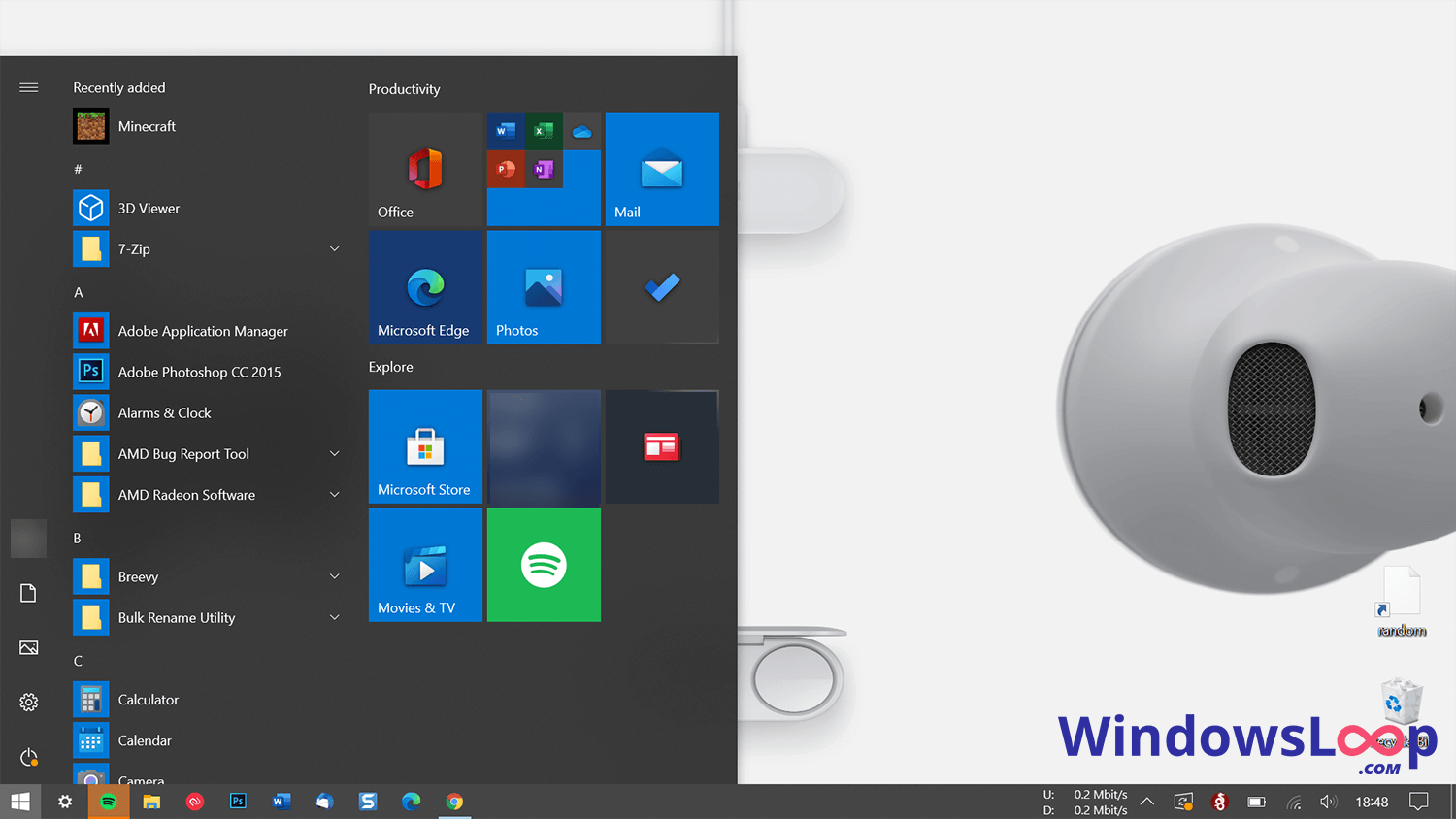1456x819 pixels.
Task: Select the "random" shortcut on the desktop
Action: pos(1402,603)
